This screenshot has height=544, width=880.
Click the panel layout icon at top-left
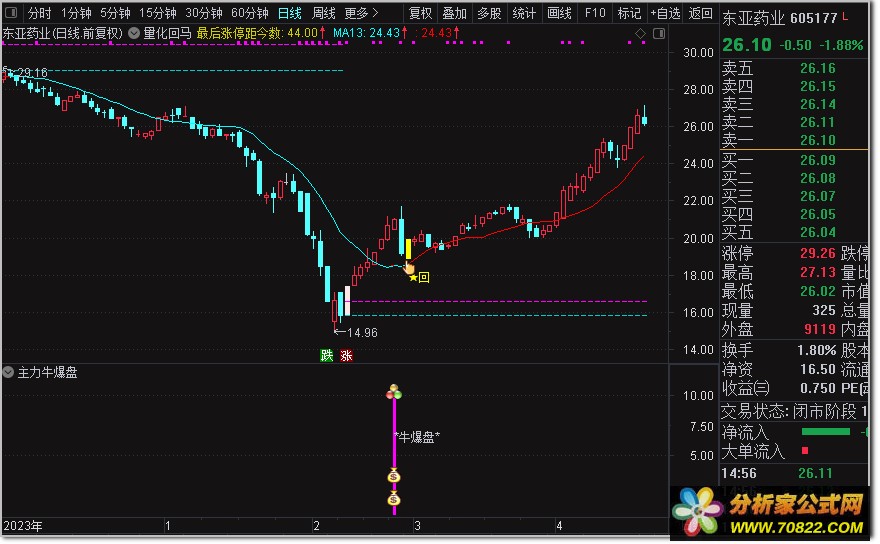(11, 12)
